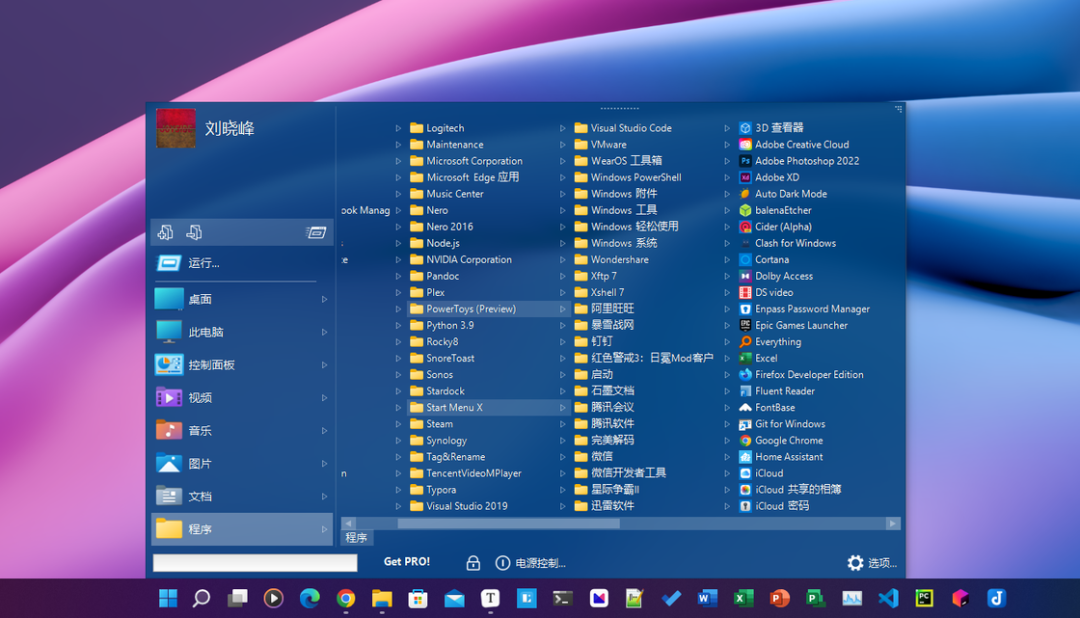Expand the arrow beside Git for Windows
Image resolution: width=1080 pixels, height=618 pixels.
click(727, 424)
